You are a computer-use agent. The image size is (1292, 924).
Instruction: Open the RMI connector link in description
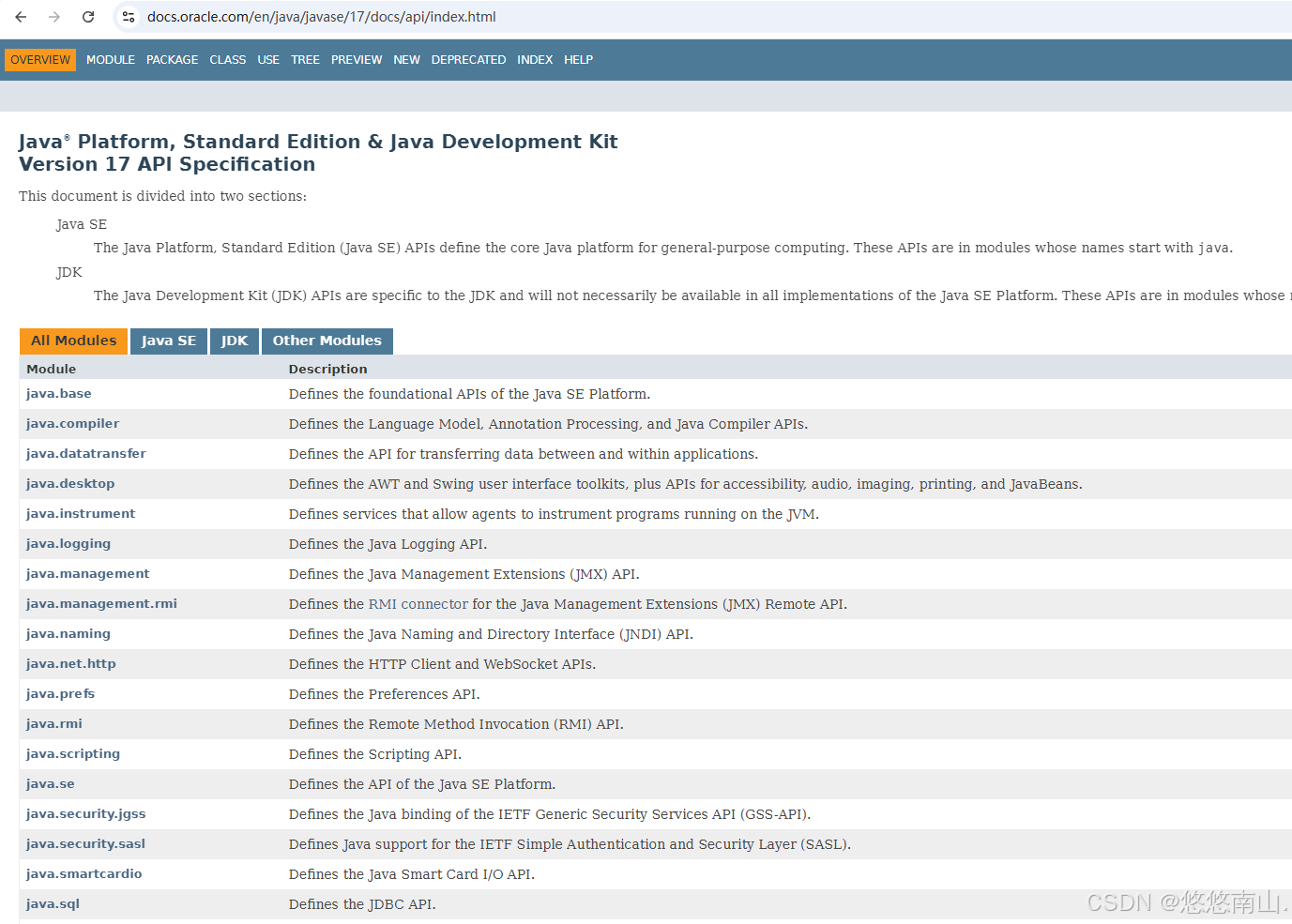(417, 603)
